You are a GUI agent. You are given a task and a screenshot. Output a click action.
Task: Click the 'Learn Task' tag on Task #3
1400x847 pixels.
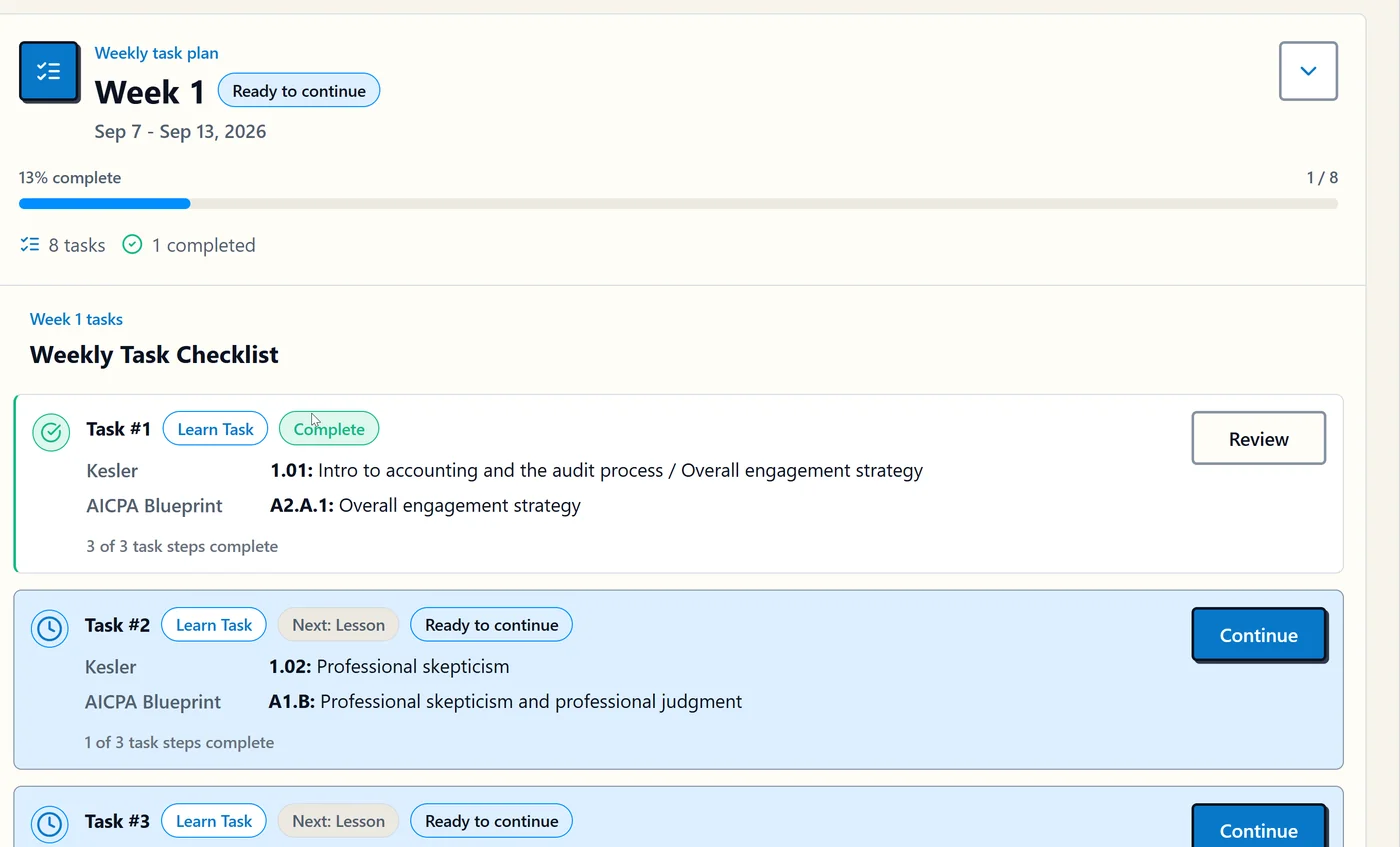click(214, 821)
